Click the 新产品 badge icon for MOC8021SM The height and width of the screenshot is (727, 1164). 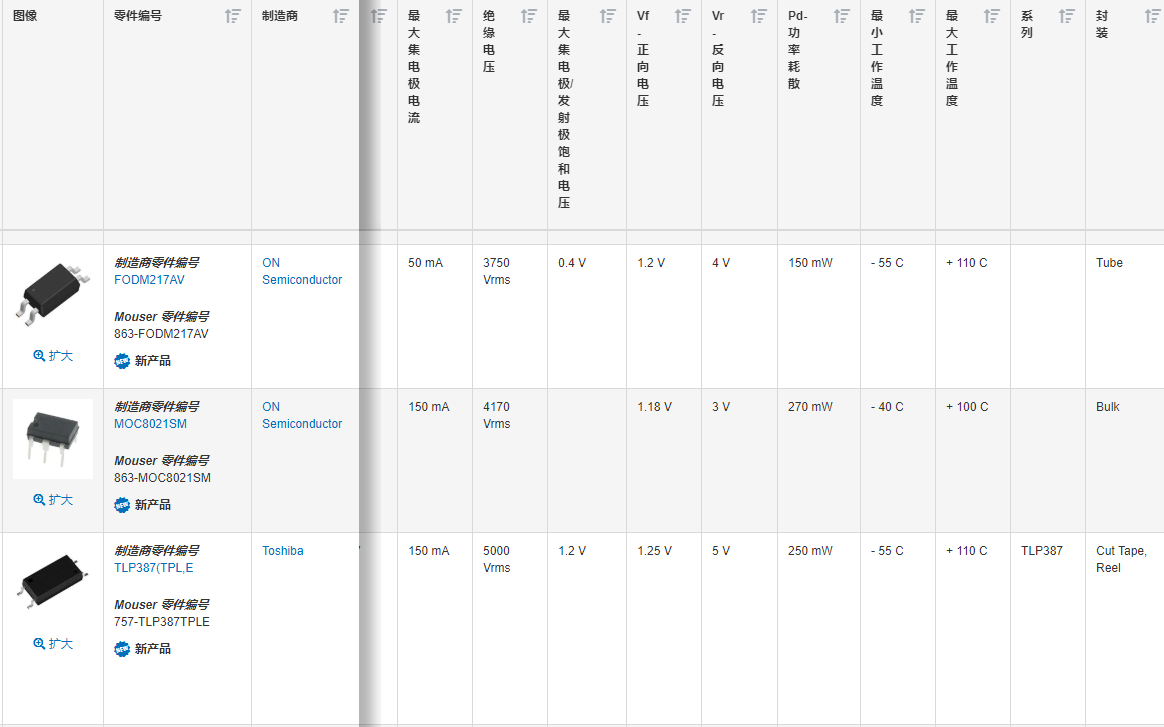pos(122,505)
